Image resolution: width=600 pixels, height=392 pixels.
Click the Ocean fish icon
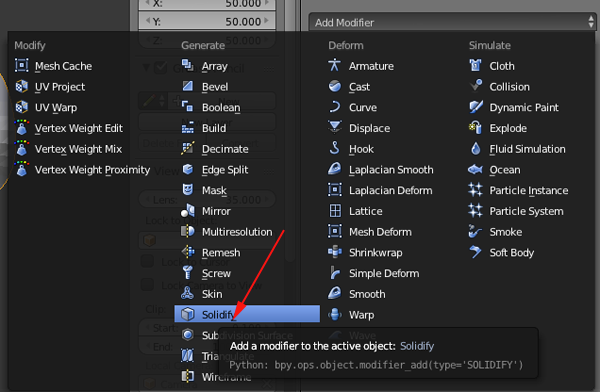(x=475, y=169)
